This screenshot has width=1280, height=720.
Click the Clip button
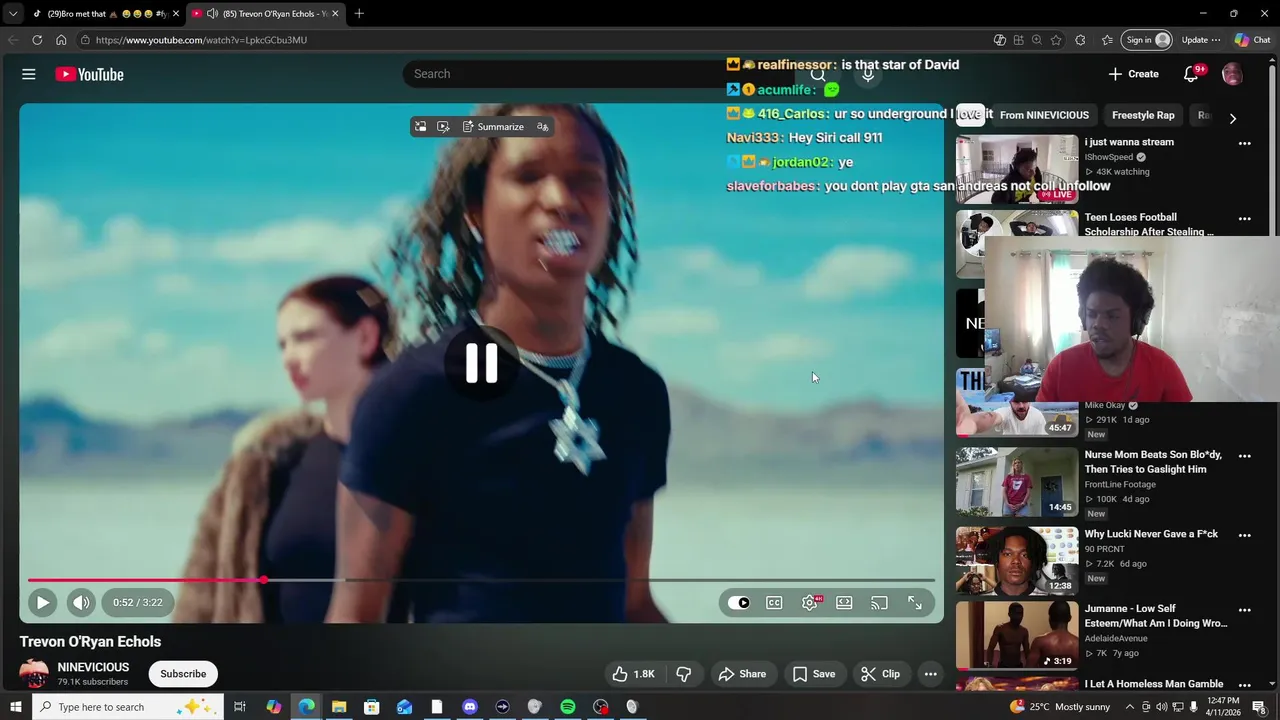point(881,674)
